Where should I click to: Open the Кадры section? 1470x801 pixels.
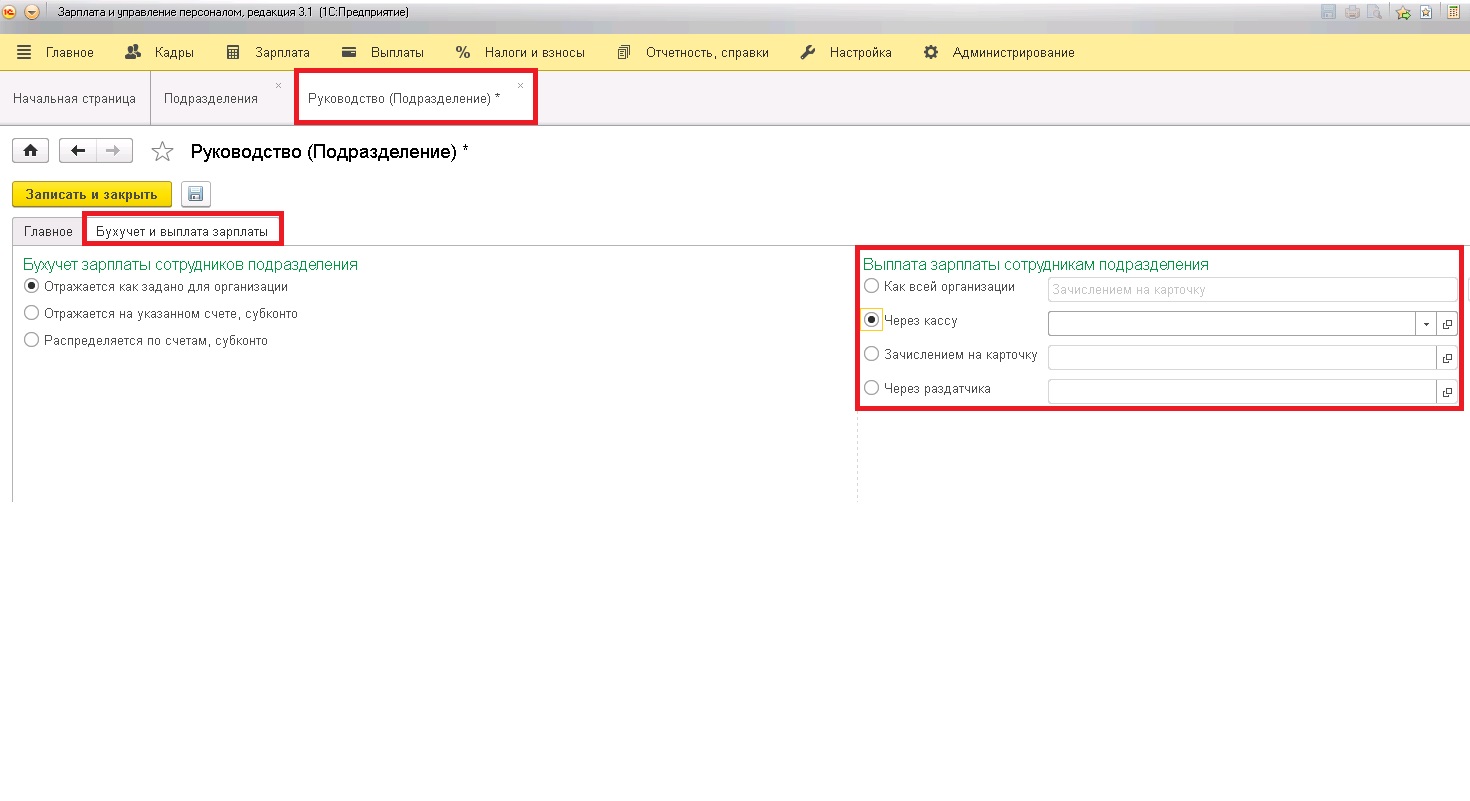click(x=159, y=52)
